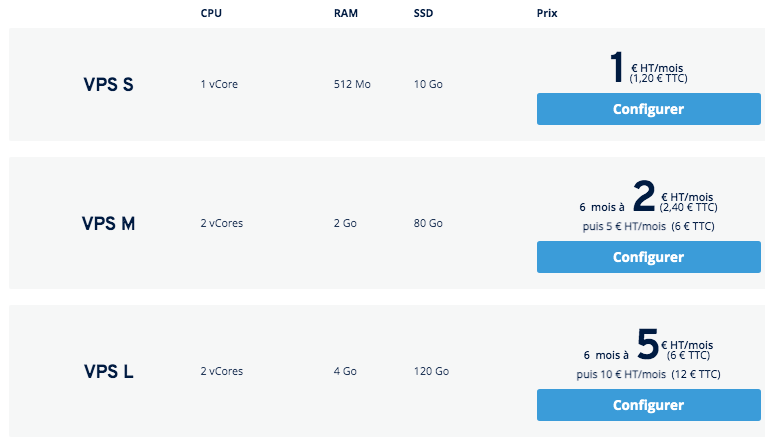Viewport: 765px width, 446px height.
Task: Click the Prix column header
Action: [547, 13]
